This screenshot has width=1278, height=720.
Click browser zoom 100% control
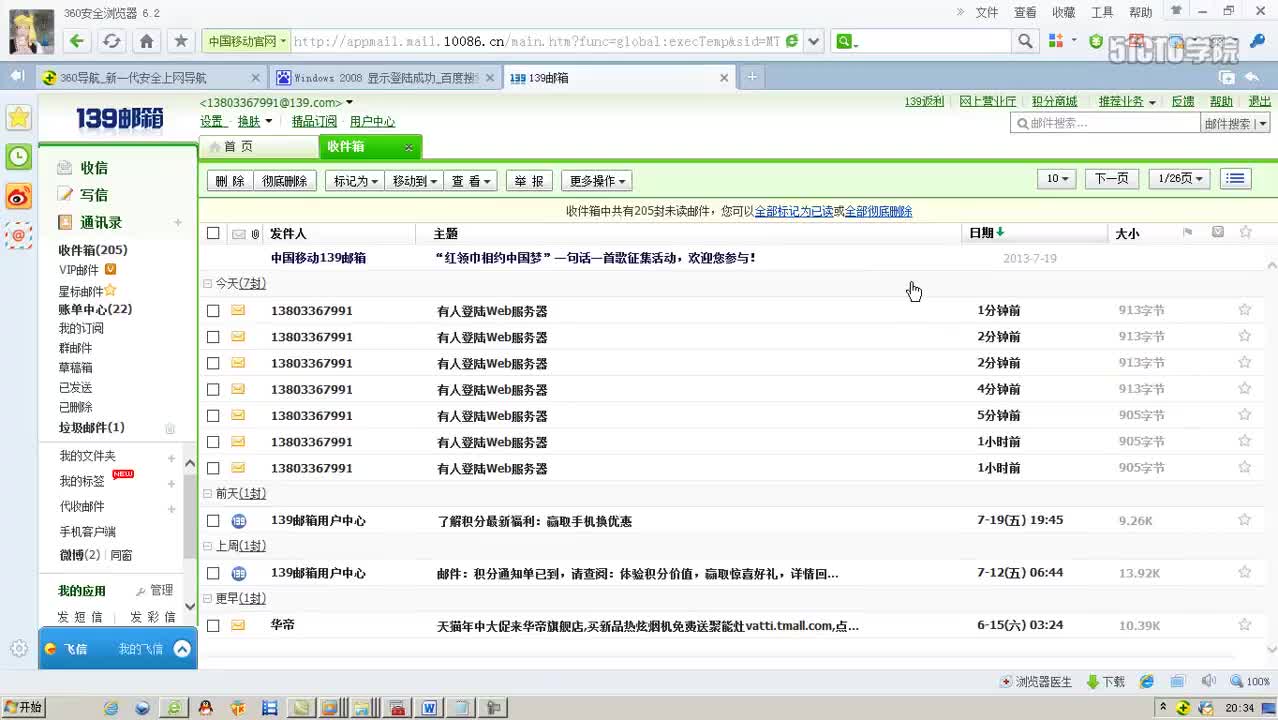tap(1250, 682)
